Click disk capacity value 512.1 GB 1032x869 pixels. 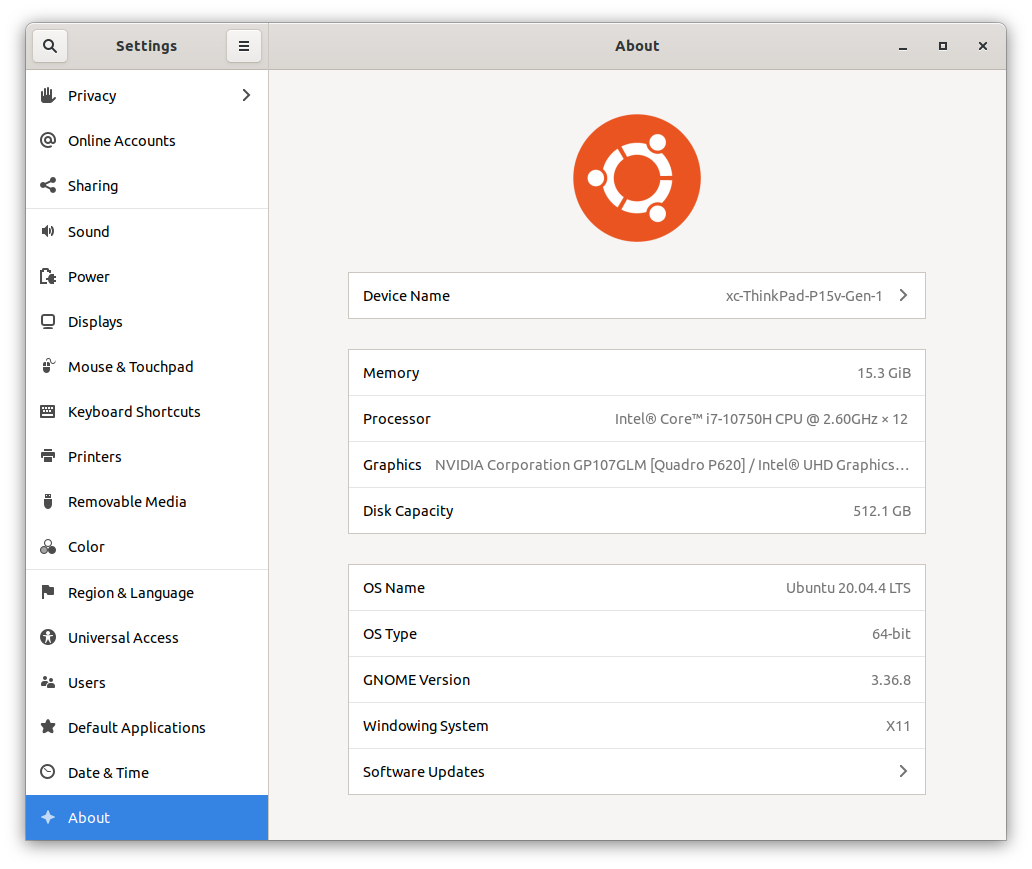pyautogui.click(x=882, y=511)
